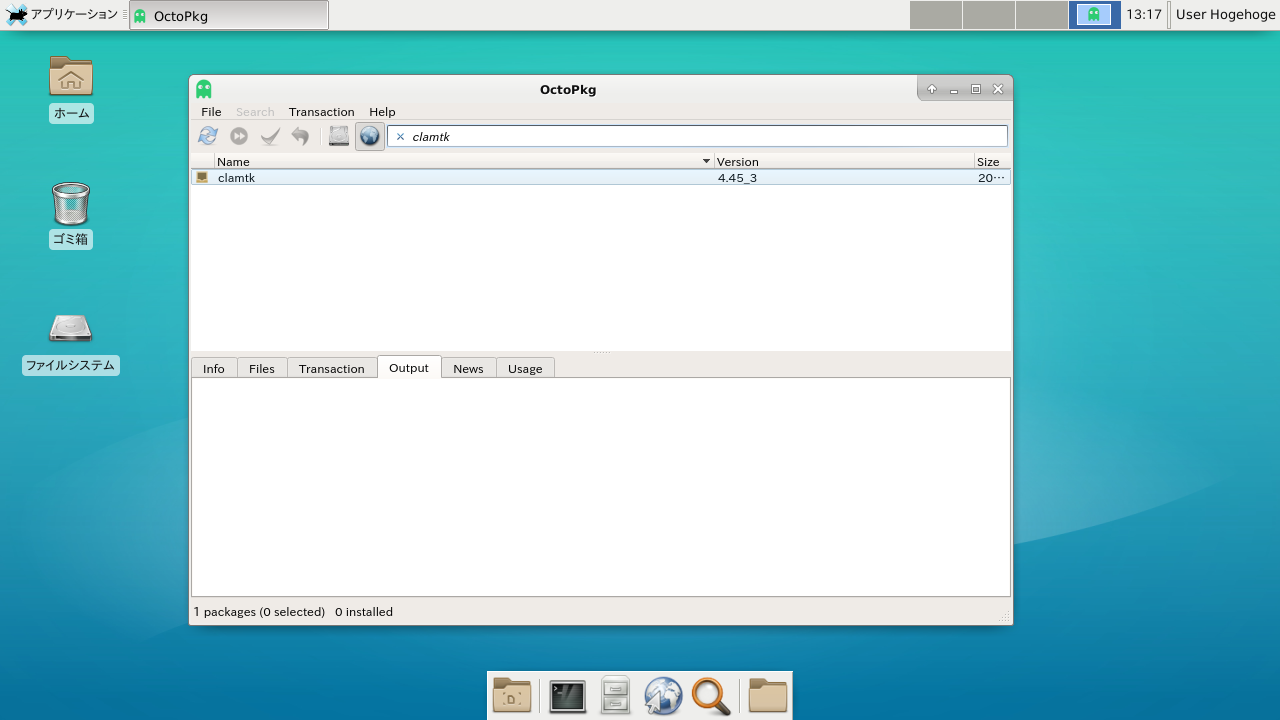Open the folder icon at dock end
The height and width of the screenshot is (720, 1280).
[x=768, y=695]
